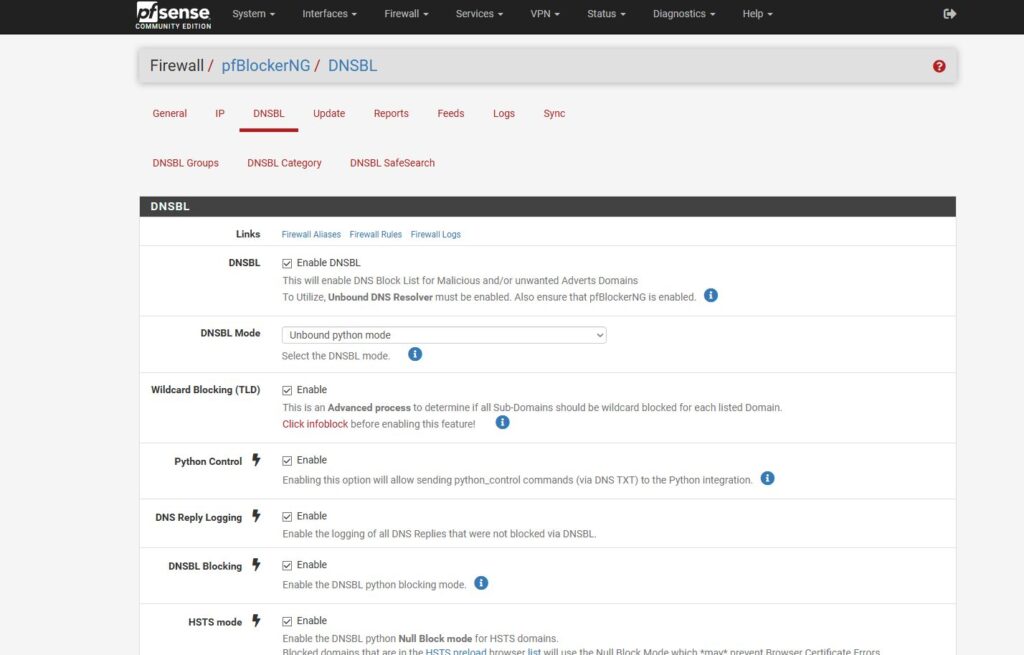Open the DNSBL Mode dropdown

[x=444, y=335]
